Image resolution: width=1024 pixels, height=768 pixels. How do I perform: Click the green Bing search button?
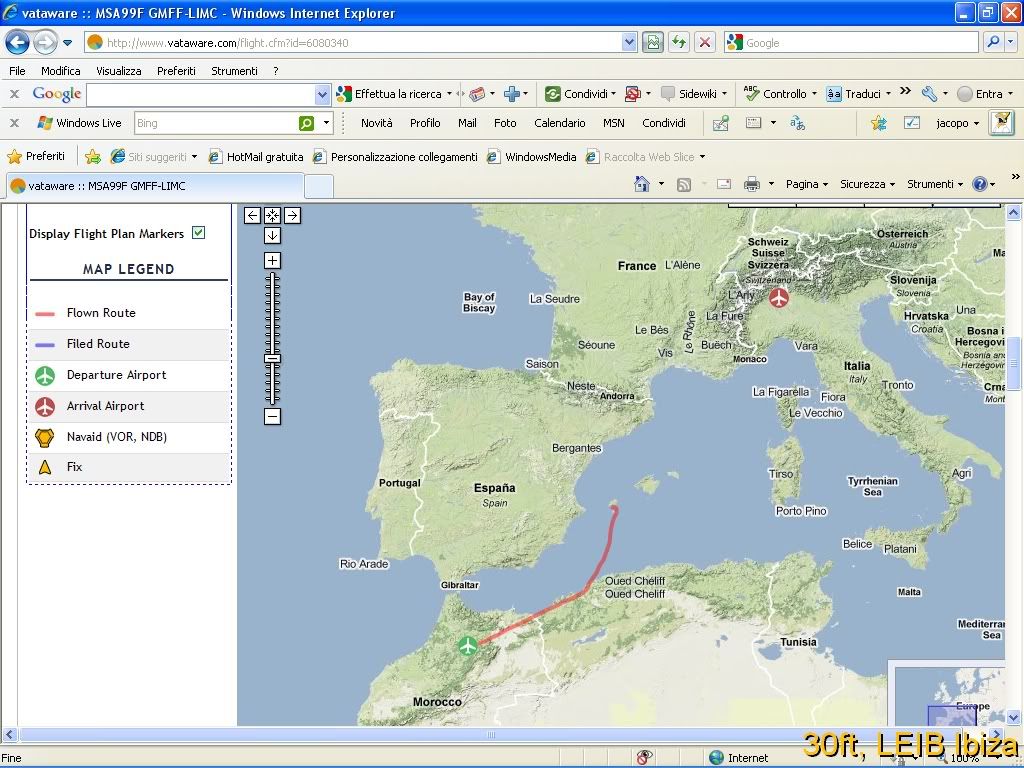point(306,123)
